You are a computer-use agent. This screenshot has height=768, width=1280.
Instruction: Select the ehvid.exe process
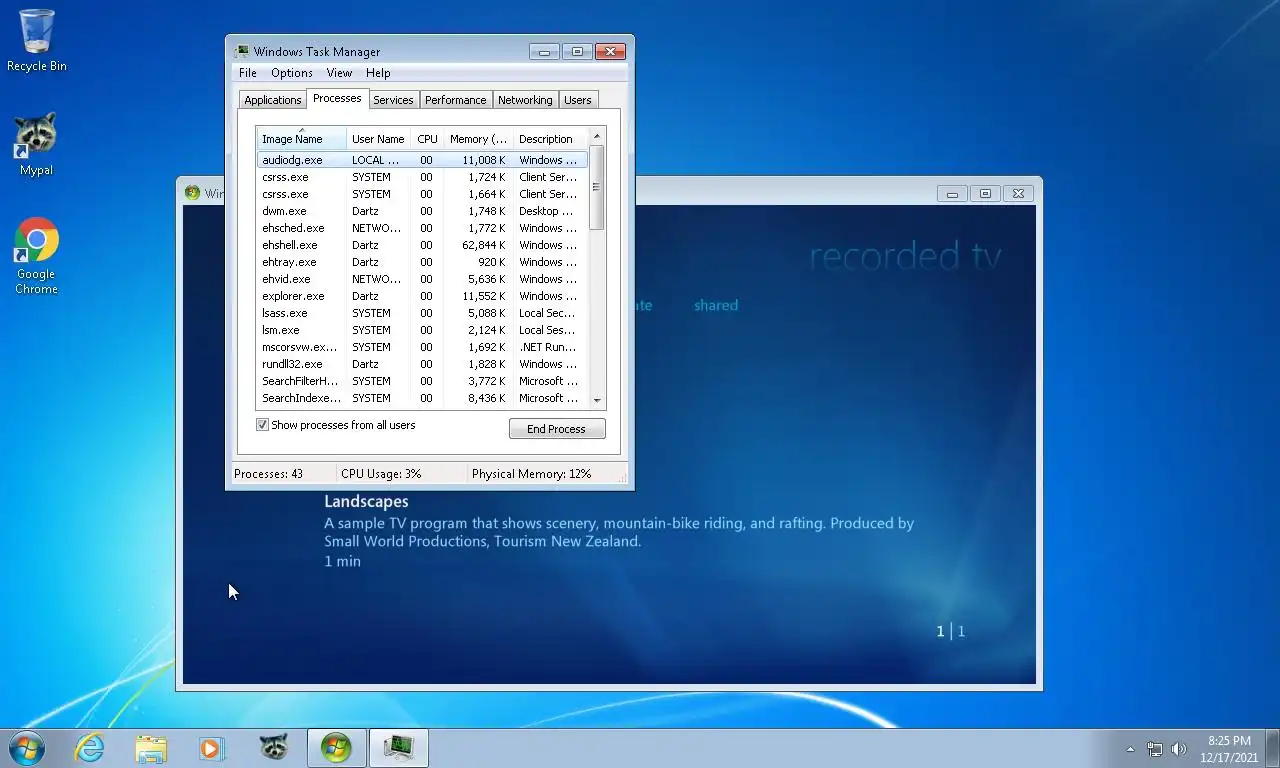[x=422, y=279]
